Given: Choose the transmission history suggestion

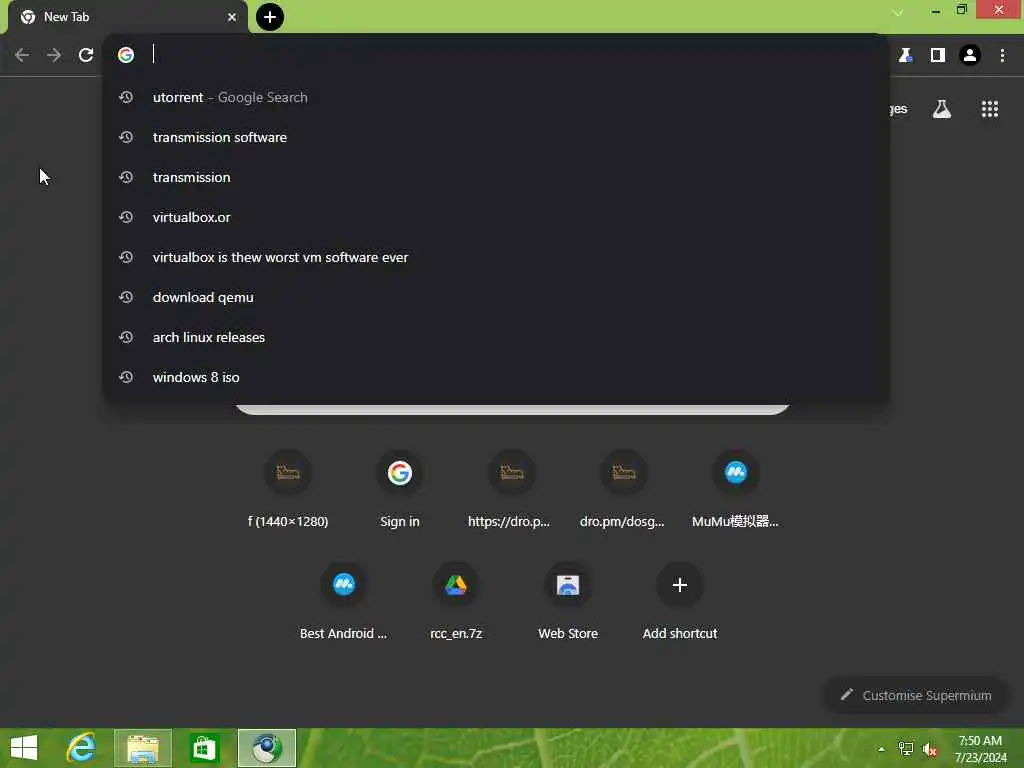Looking at the screenshot, I should click(496, 177).
